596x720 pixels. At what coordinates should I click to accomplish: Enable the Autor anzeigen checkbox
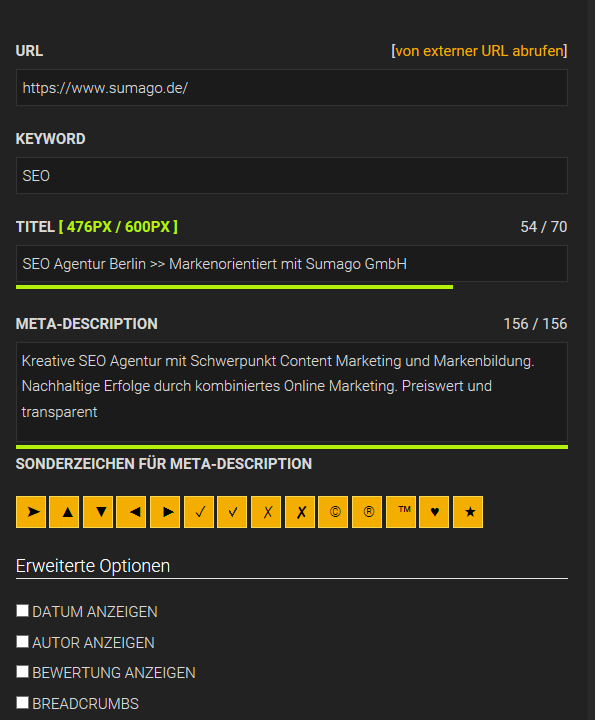point(22,641)
